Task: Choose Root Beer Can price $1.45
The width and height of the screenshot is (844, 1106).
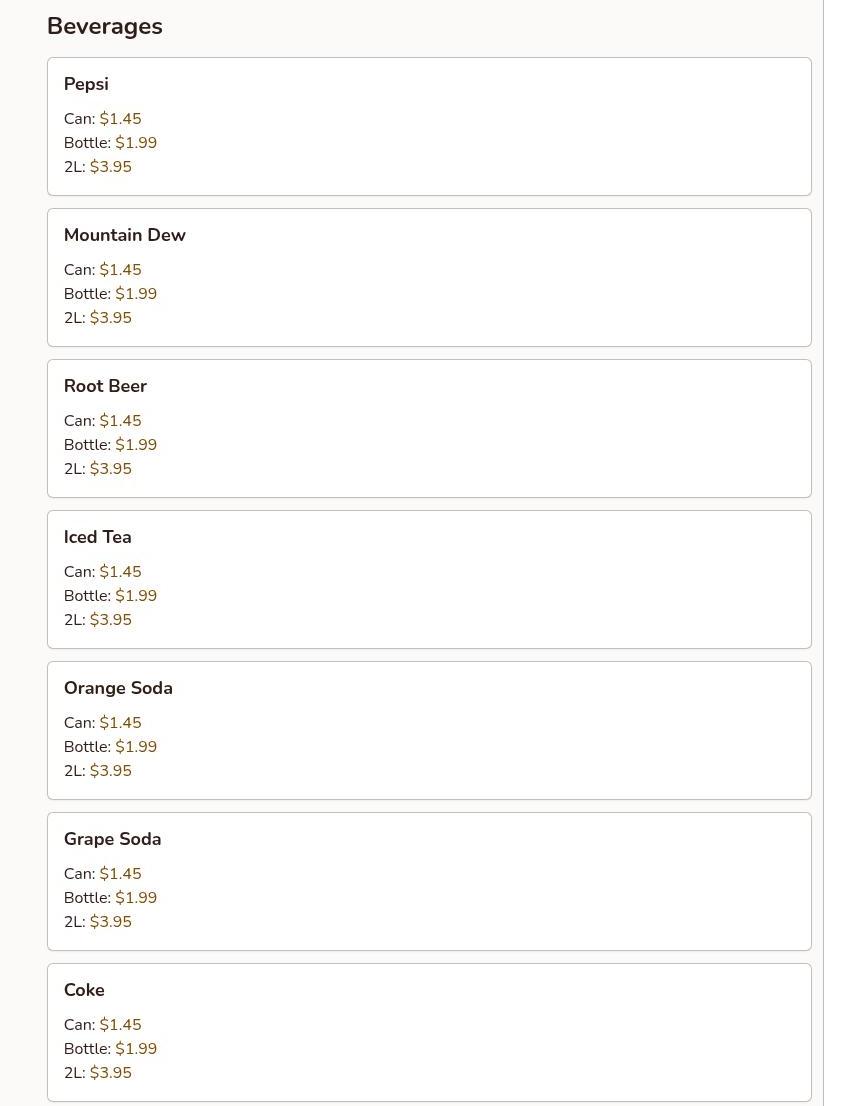Action: click(121, 421)
